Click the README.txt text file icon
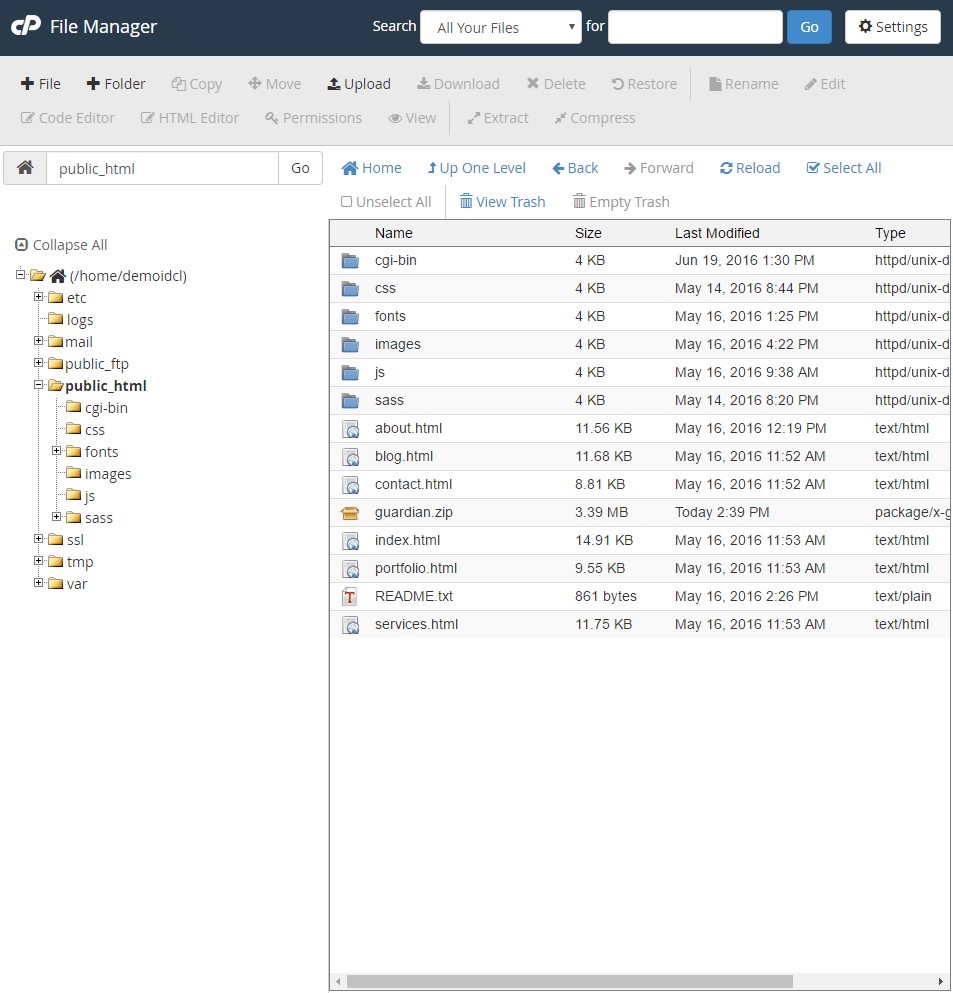953x993 pixels. pyautogui.click(x=350, y=596)
